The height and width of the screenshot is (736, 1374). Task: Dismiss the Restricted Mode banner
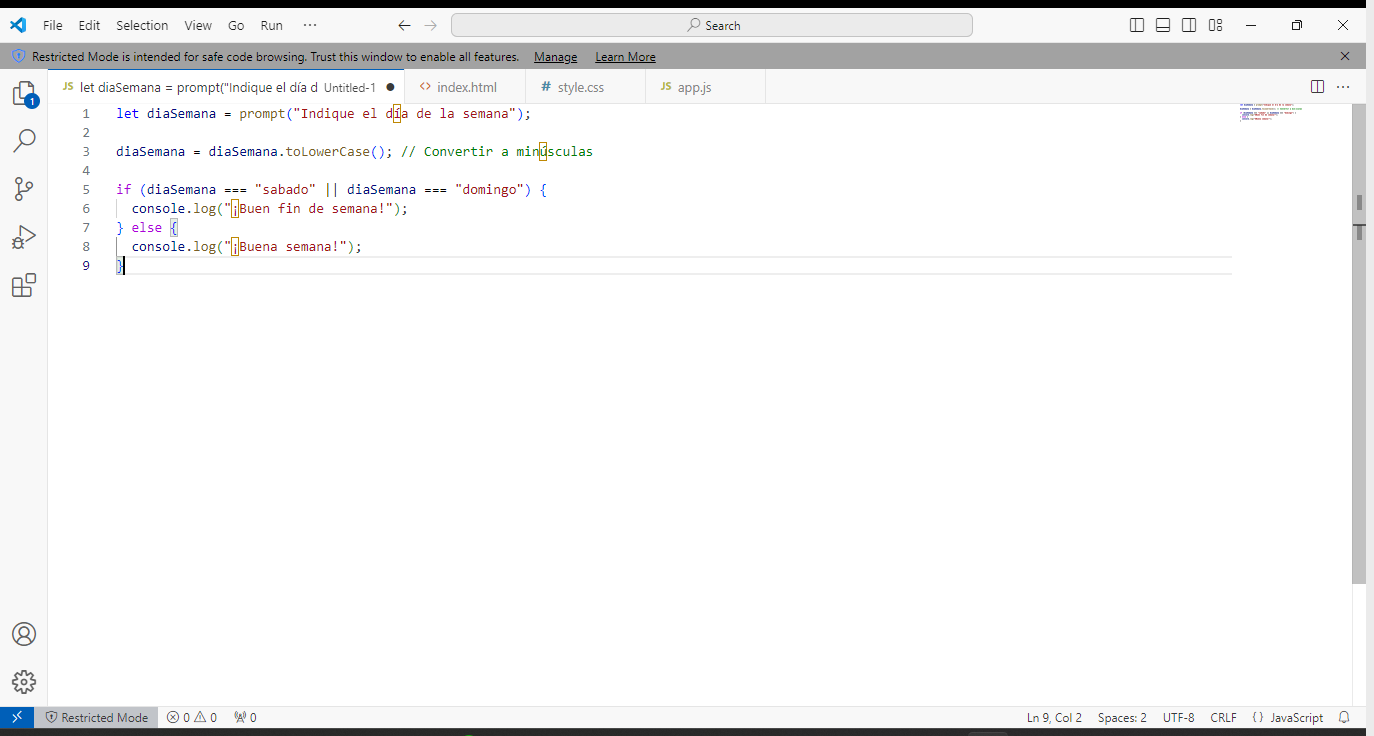click(1345, 56)
